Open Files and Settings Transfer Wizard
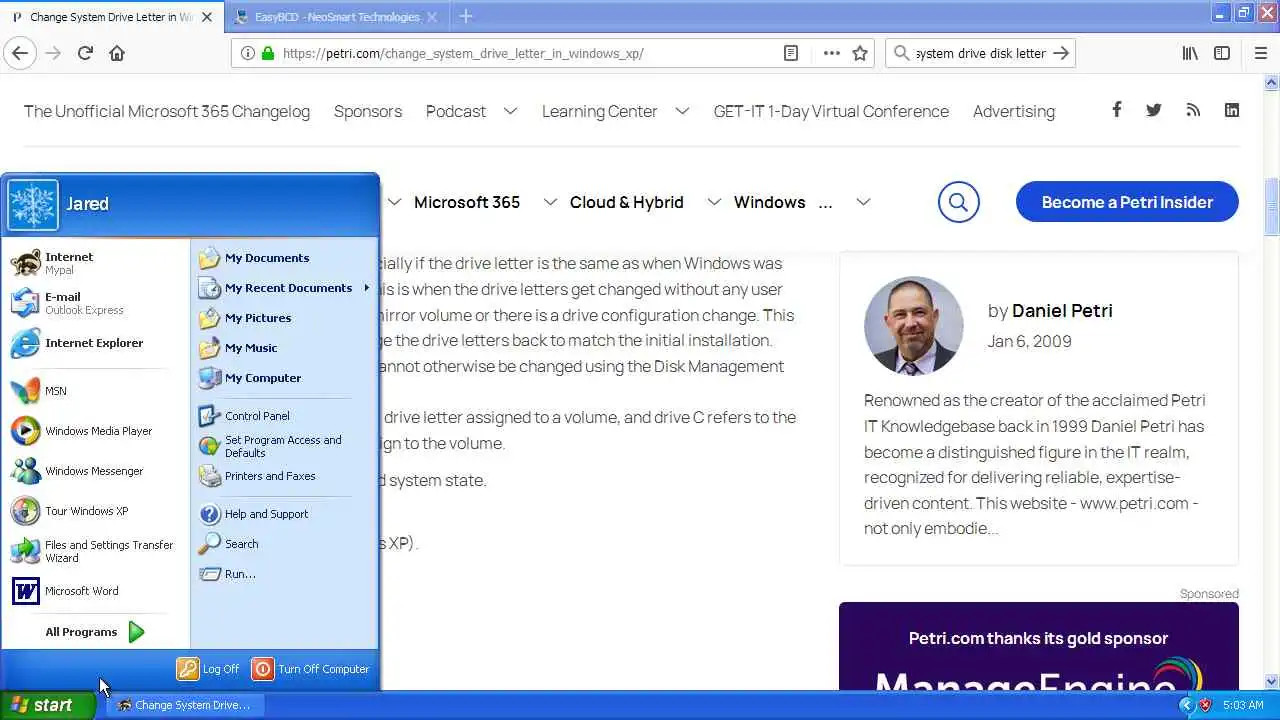The image size is (1280, 720). click(x=96, y=551)
